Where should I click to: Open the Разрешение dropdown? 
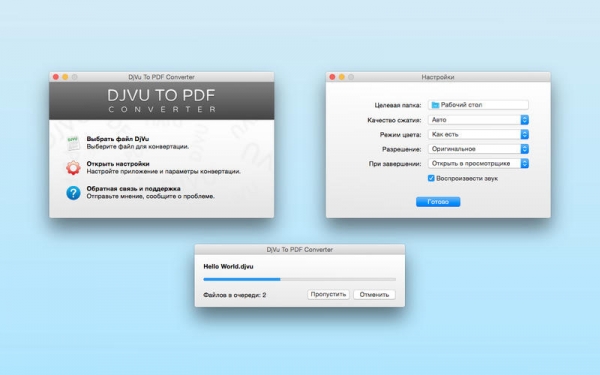click(478, 149)
